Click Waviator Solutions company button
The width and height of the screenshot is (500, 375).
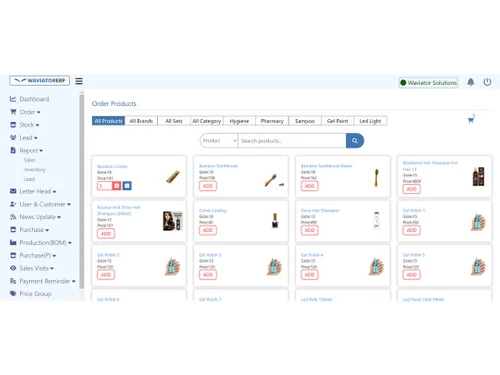(428, 82)
